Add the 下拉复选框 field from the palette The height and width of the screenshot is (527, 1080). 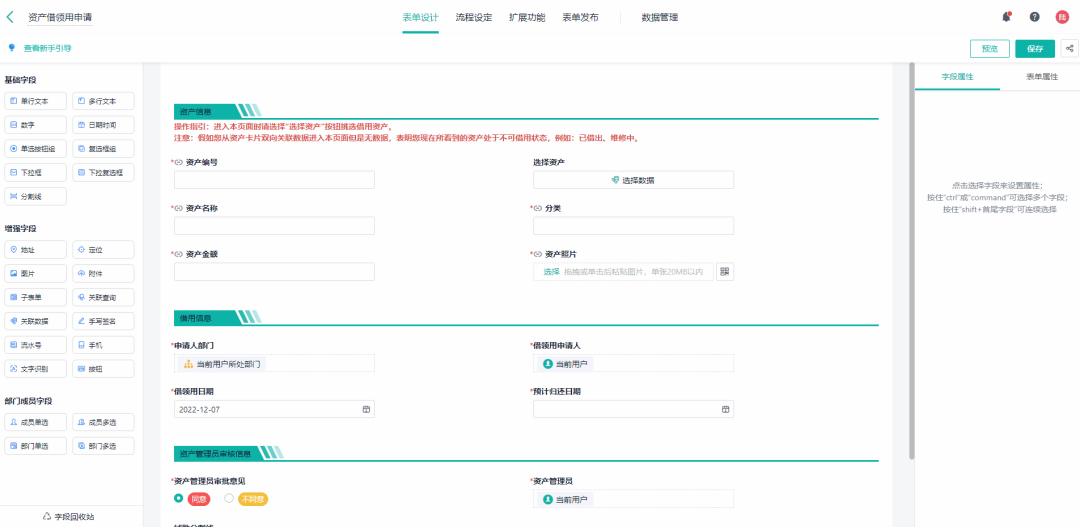103,172
